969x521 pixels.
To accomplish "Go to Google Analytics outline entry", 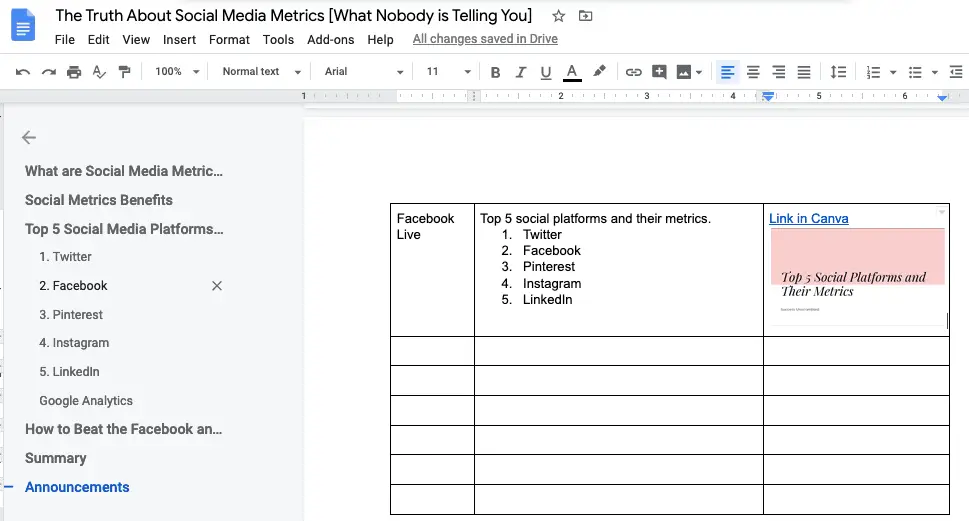I will (86, 401).
